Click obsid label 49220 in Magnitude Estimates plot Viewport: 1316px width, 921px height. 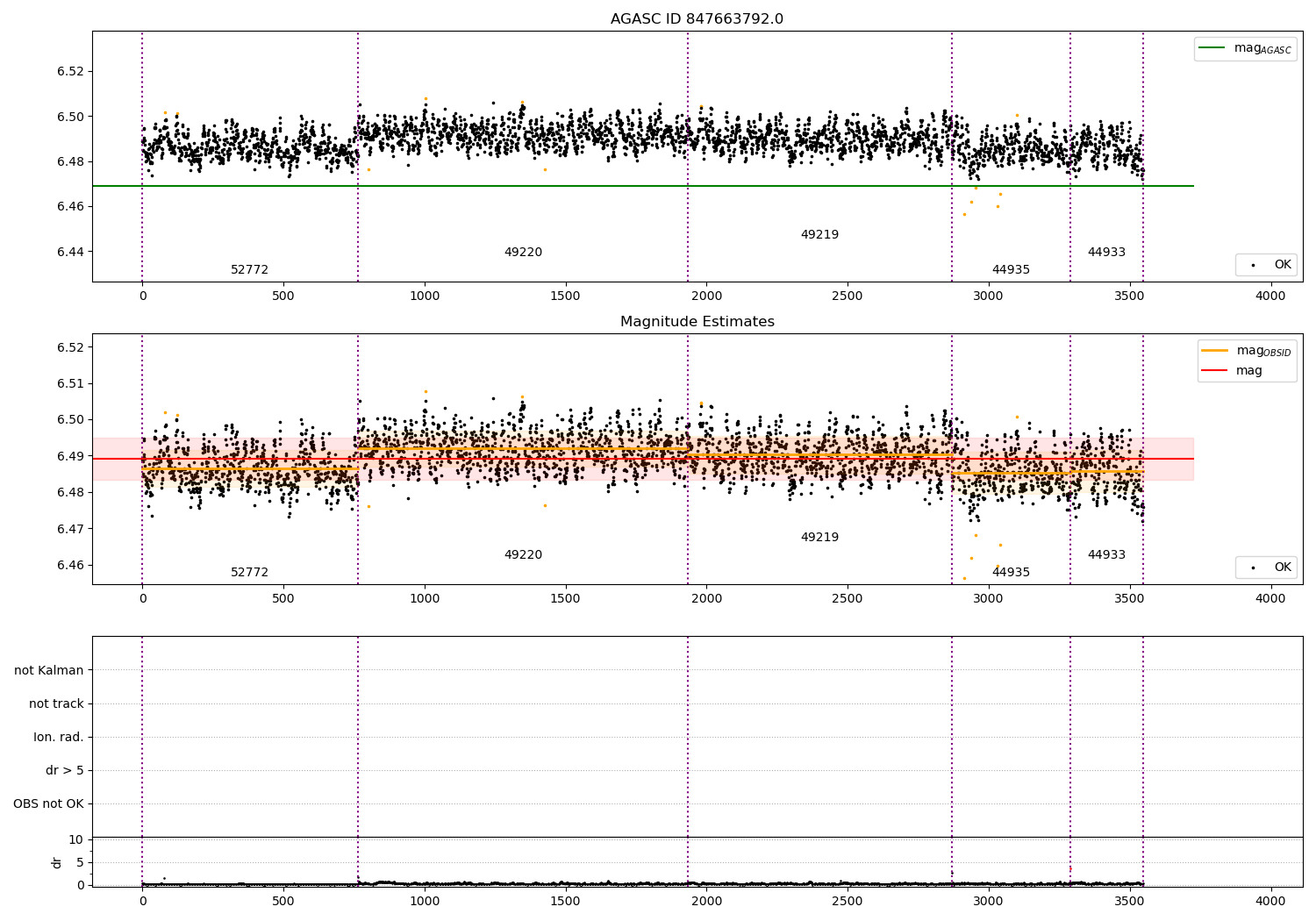[523, 555]
